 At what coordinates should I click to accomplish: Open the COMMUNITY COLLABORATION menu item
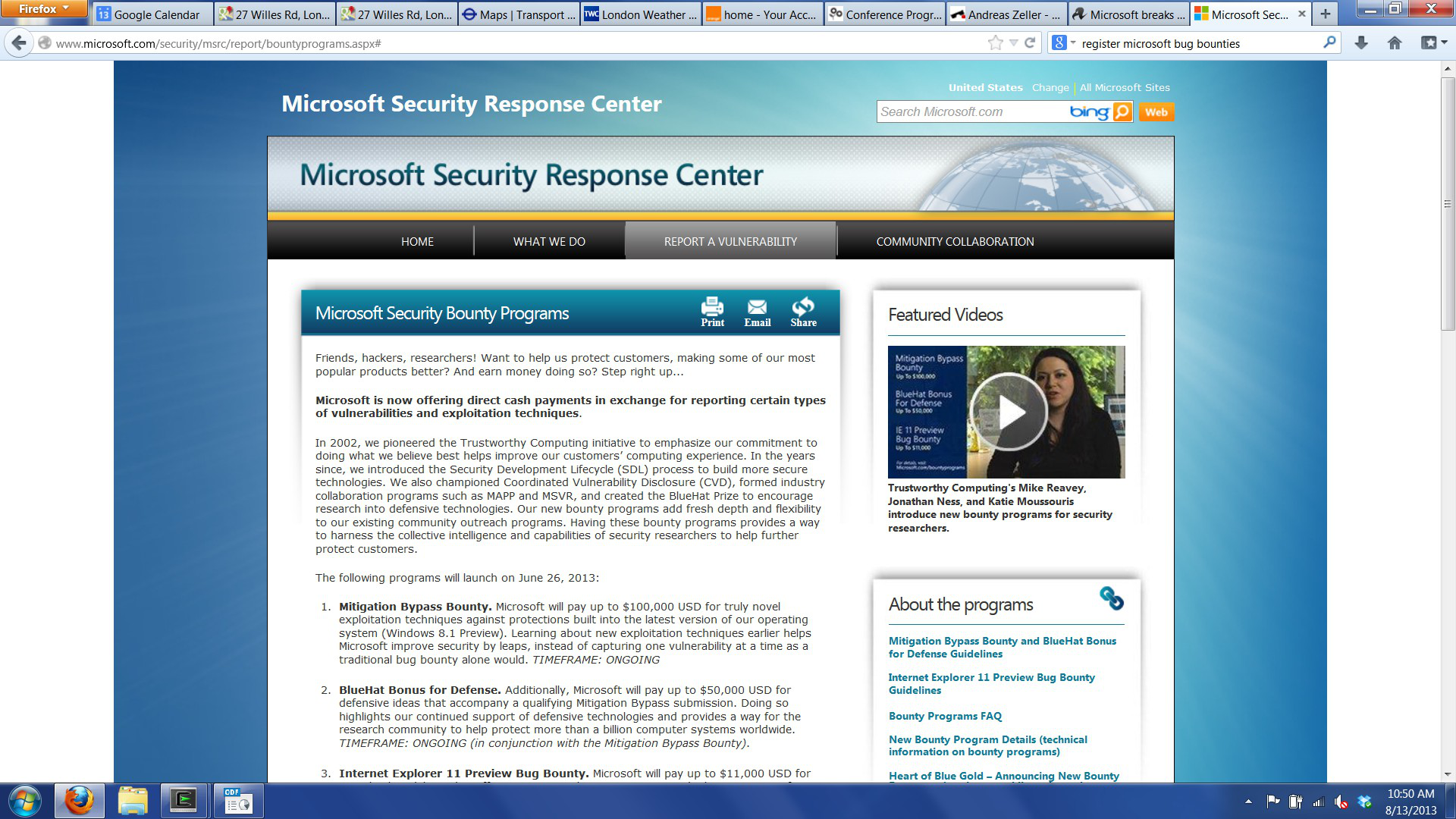(955, 242)
